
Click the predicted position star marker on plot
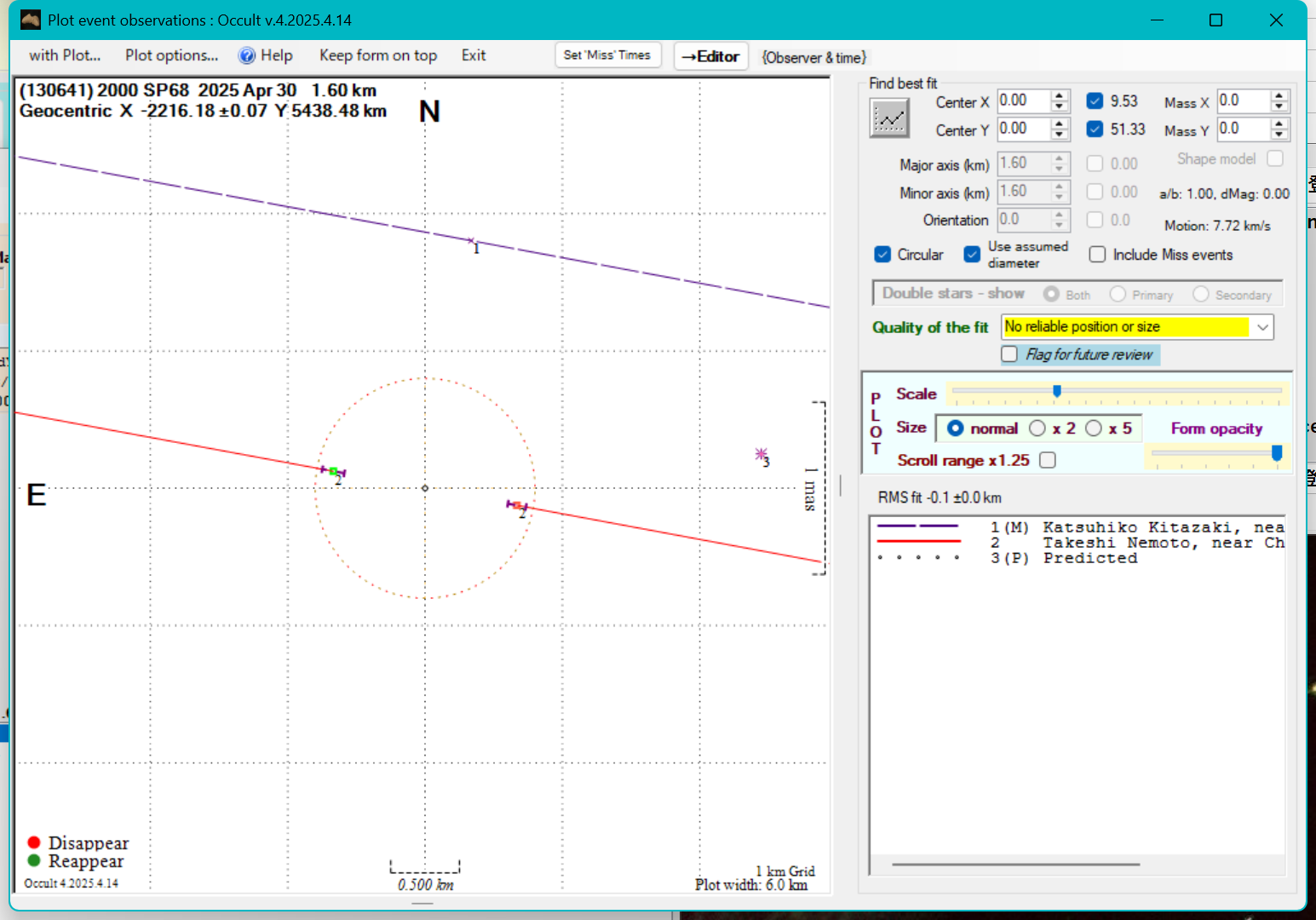coord(761,455)
